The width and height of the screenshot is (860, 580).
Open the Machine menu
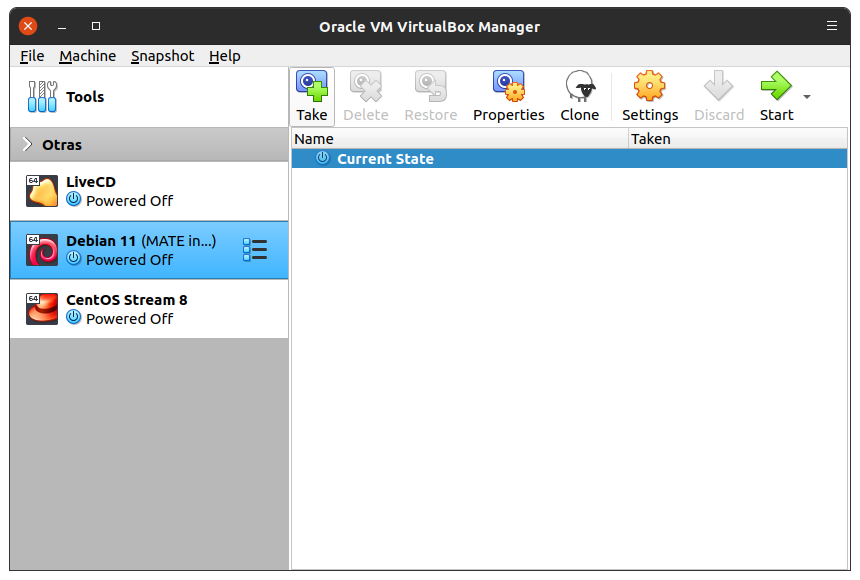[87, 56]
